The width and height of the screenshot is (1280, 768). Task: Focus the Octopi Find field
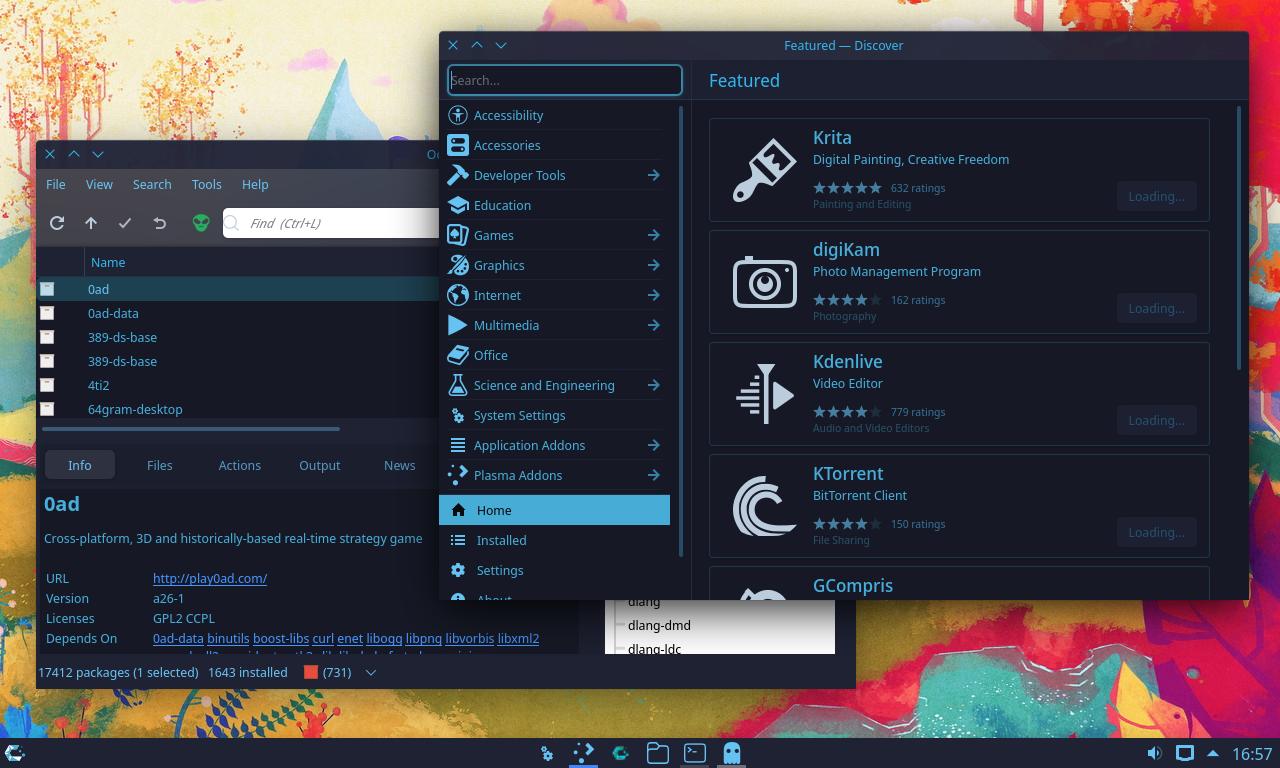332,223
